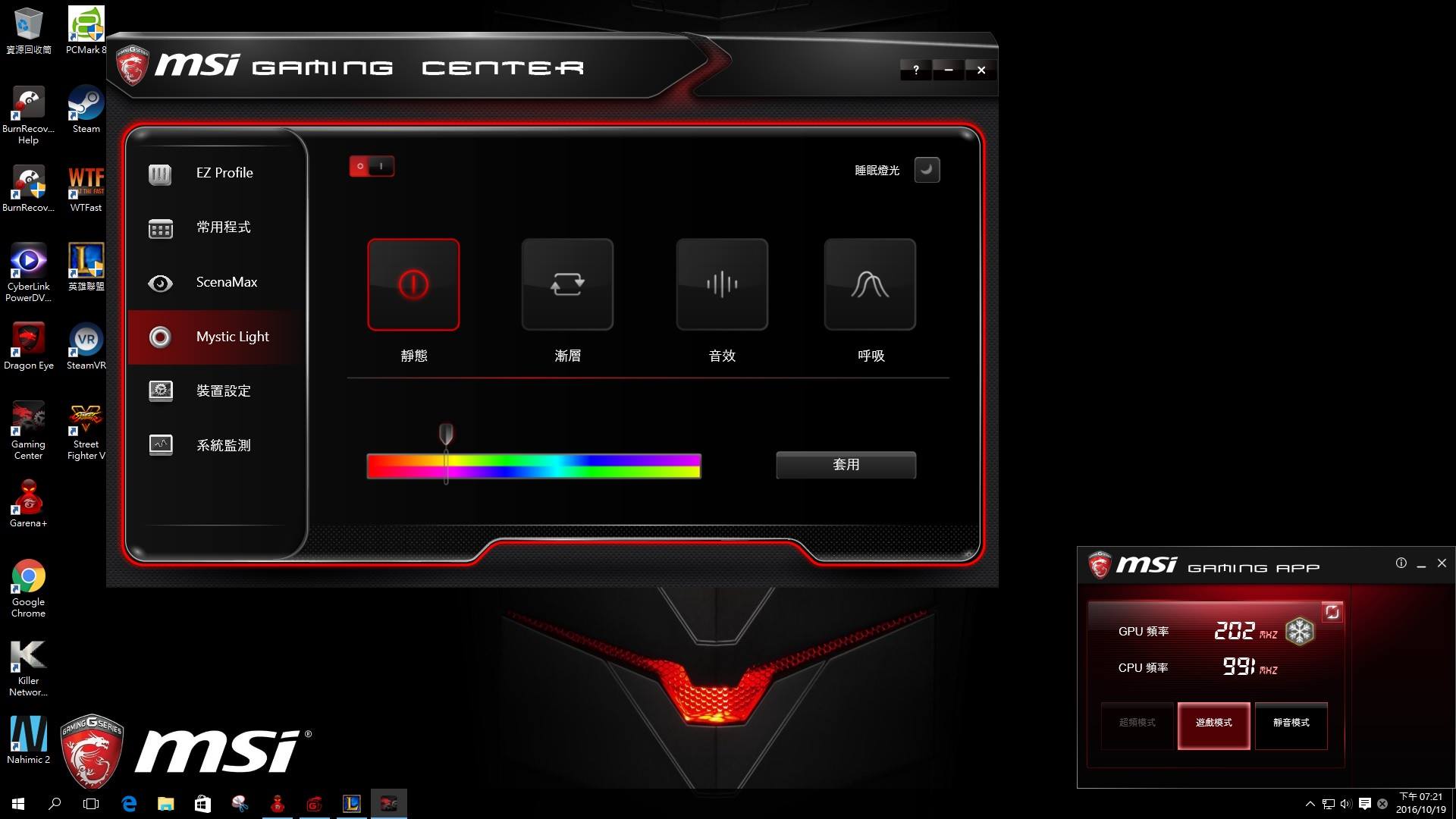Viewport: 1456px width, 819px height.
Task: Click the 英雄聯盟 desktop icon
Action: pos(86,268)
